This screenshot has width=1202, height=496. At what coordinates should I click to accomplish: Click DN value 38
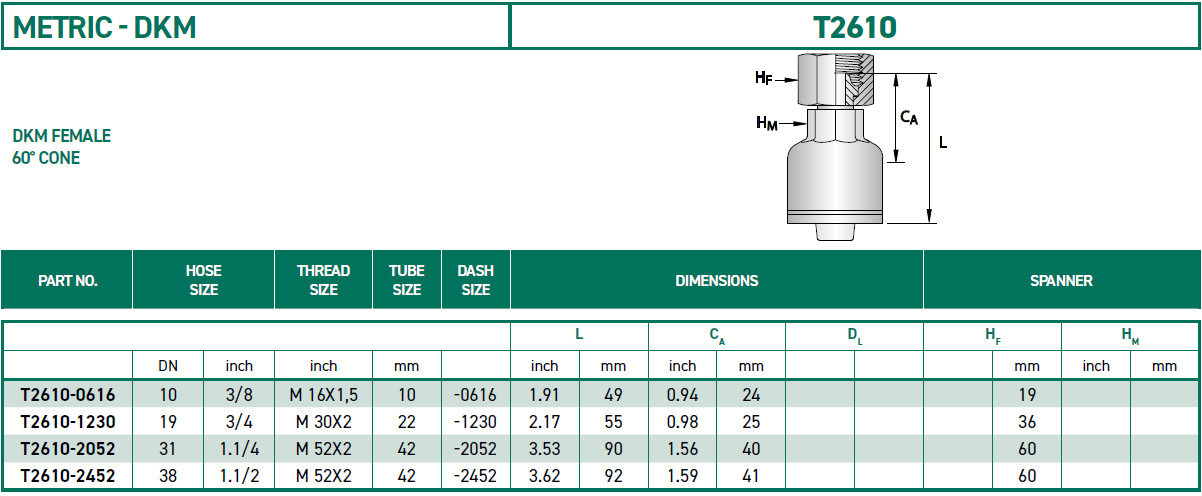tap(167, 476)
